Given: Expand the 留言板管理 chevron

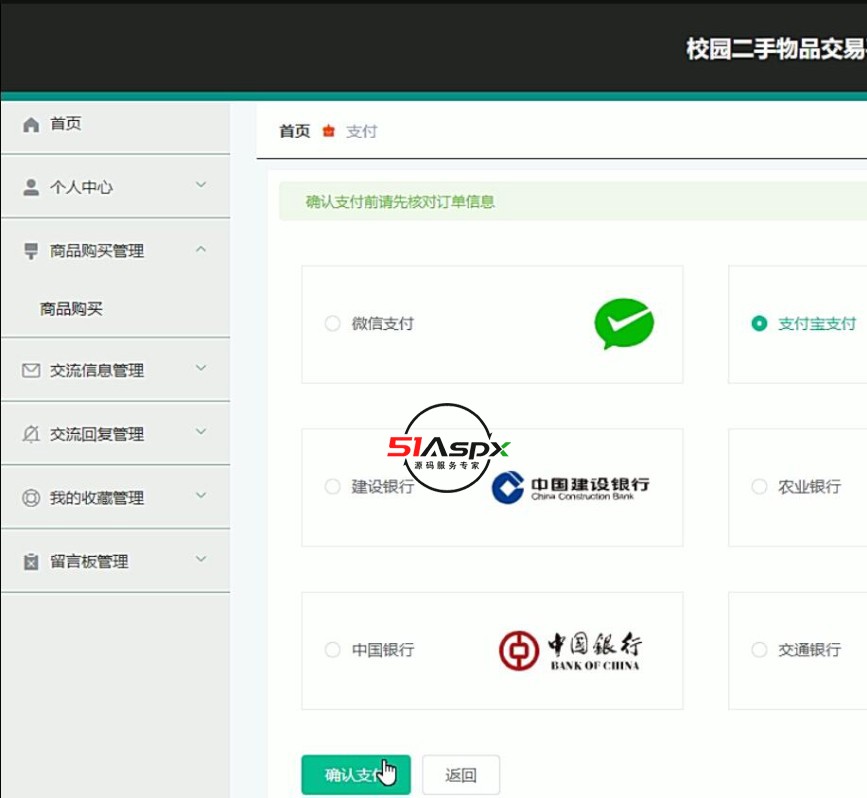Looking at the screenshot, I should point(201,559).
